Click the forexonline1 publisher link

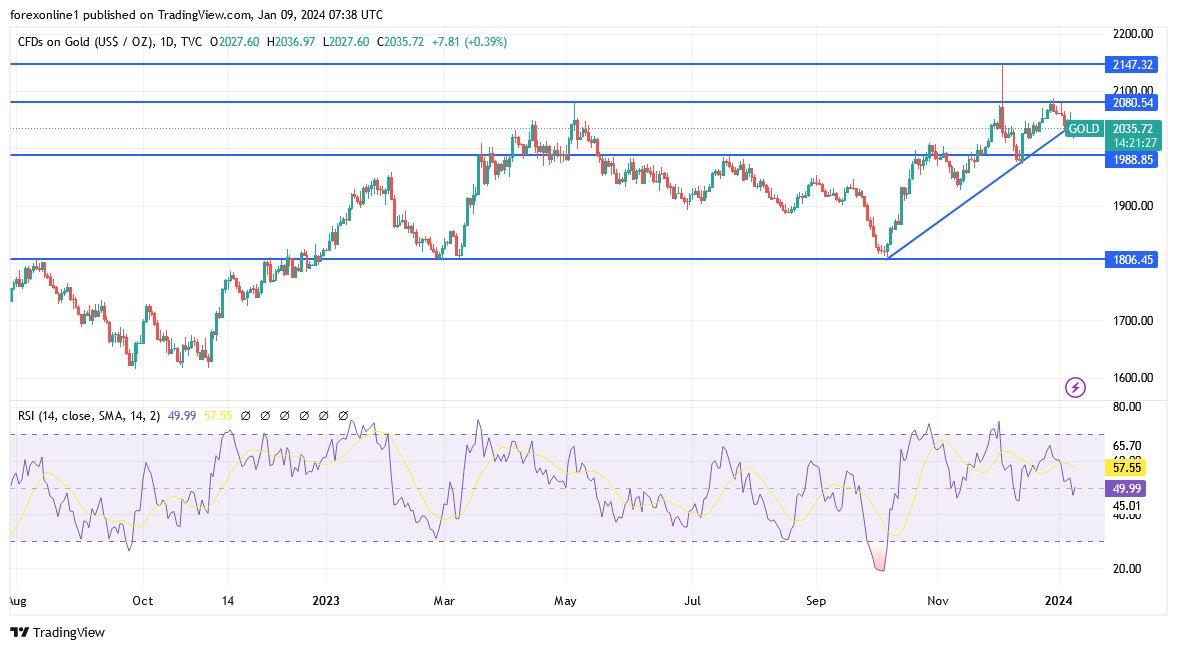point(45,14)
